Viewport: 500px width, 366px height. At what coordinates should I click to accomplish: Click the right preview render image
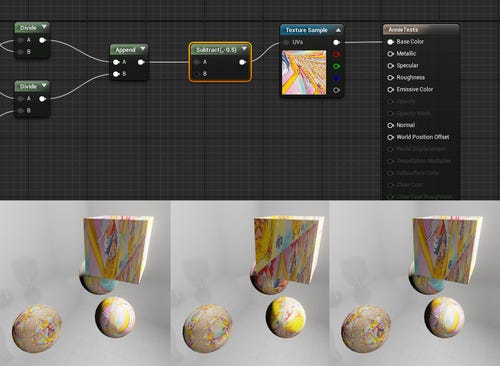tap(415, 283)
